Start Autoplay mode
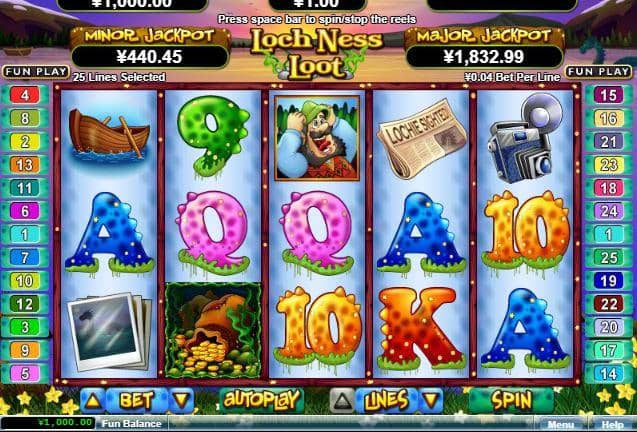 261,400
